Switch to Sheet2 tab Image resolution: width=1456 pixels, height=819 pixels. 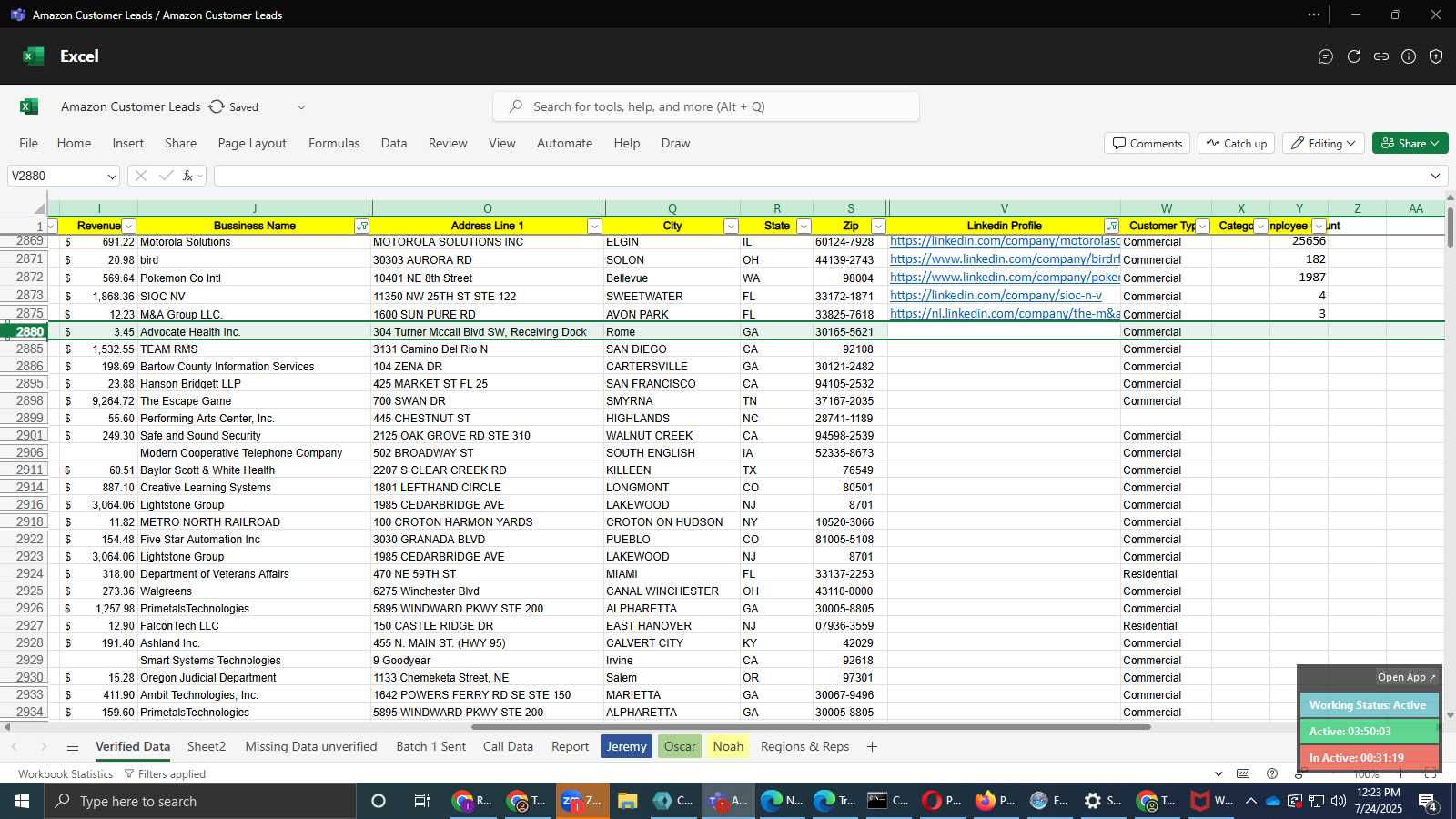pos(207,747)
